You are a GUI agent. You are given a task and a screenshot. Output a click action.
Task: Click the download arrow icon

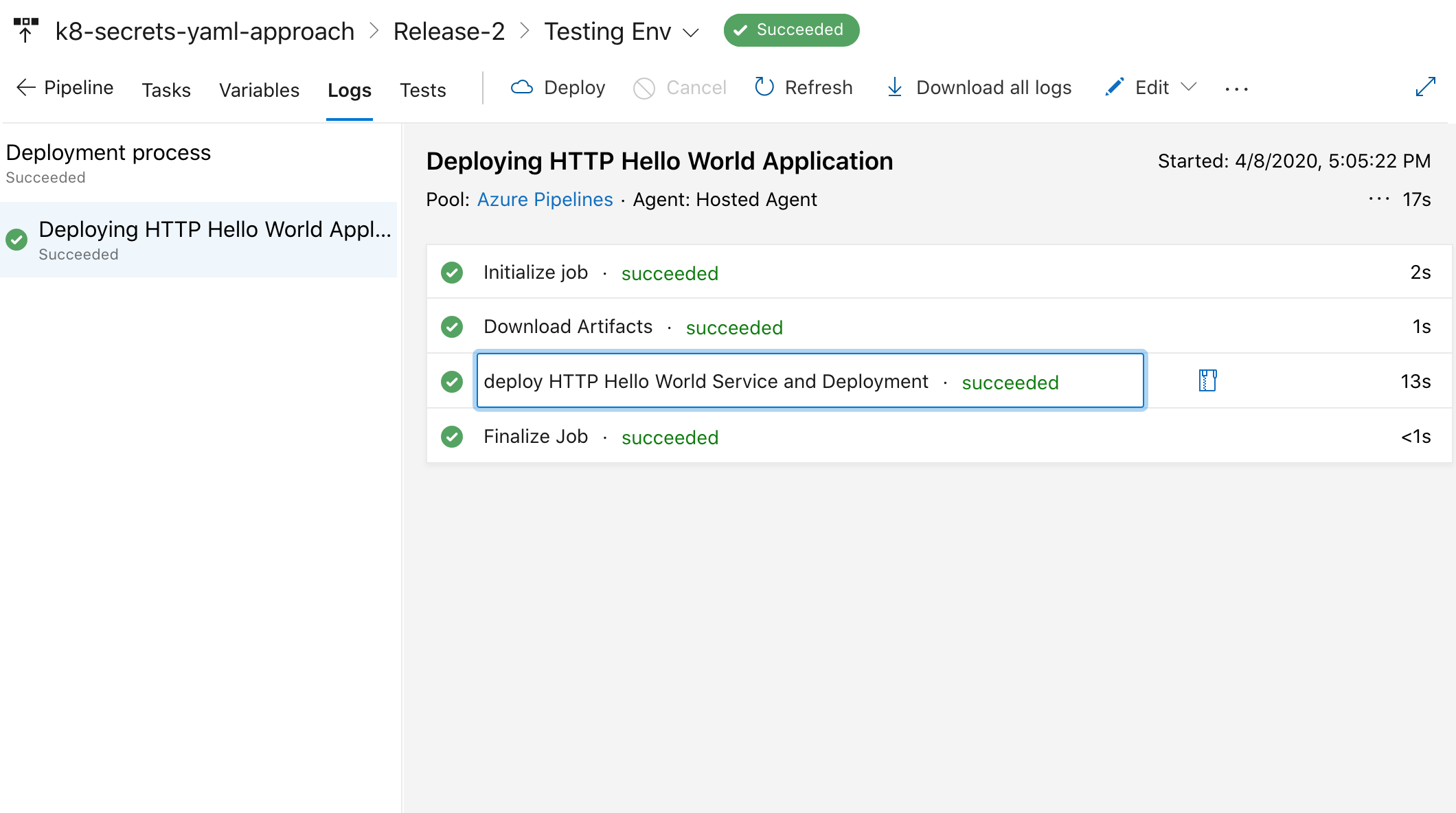point(894,87)
